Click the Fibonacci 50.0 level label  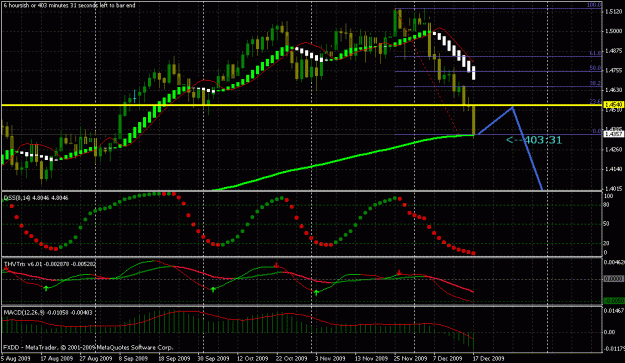(x=596, y=68)
